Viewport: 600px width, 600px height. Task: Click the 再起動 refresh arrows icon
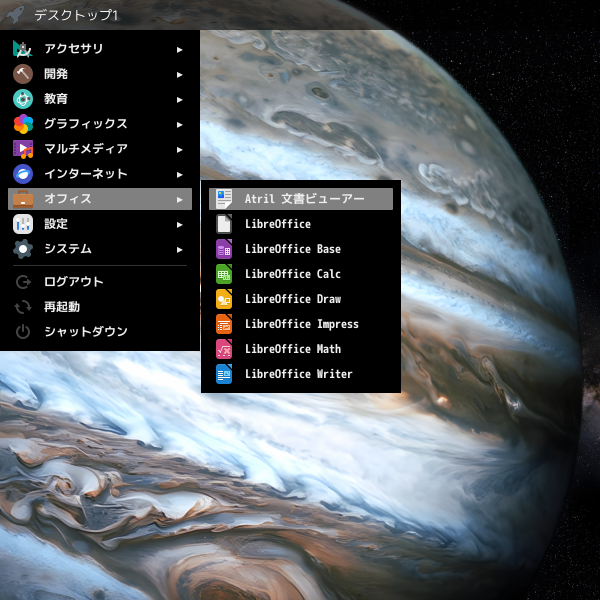23,307
